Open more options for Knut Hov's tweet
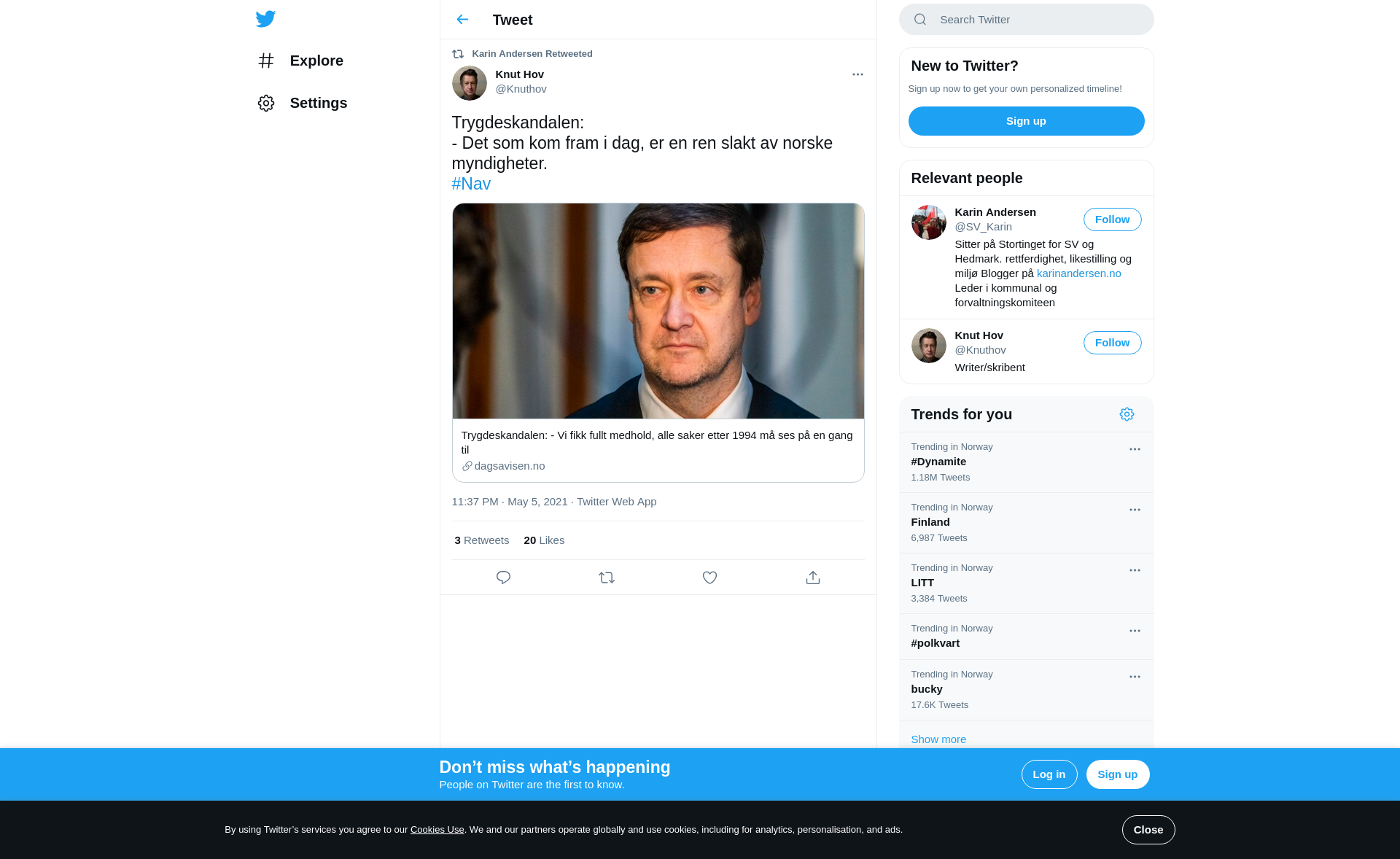Screen dimensions: 1400x859 tap(857, 74)
